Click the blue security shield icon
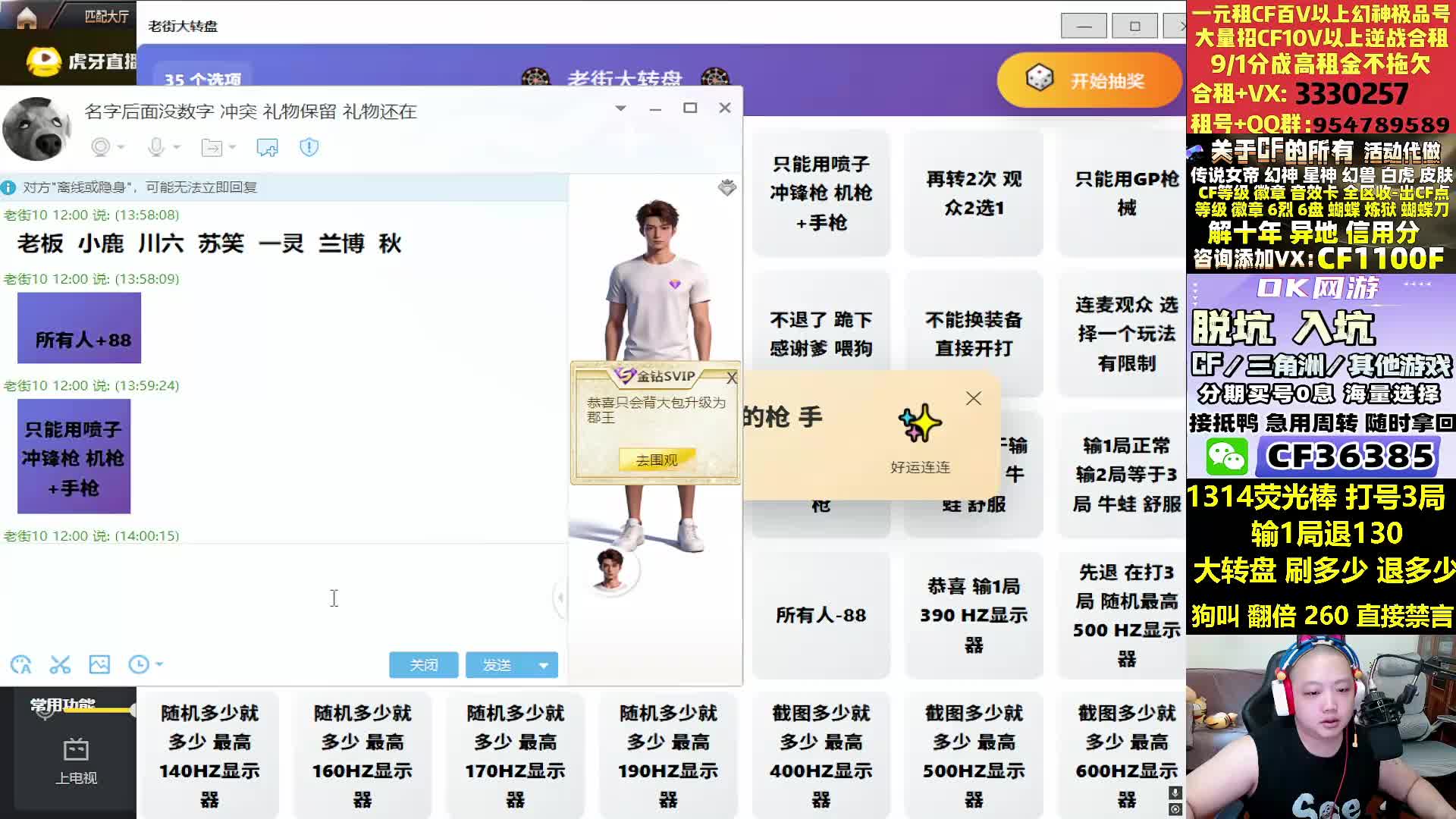 point(309,147)
